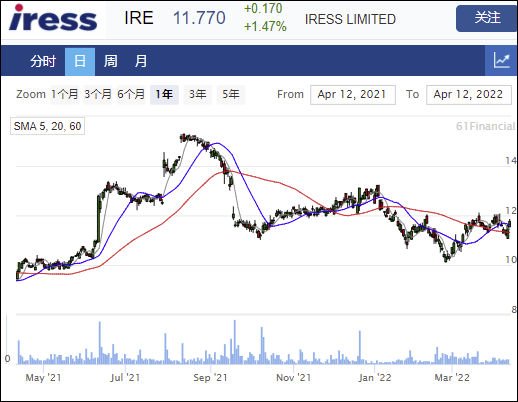518x402 pixels.
Task: Select the 日 daily chart tab
Action: pyautogui.click(x=80, y=61)
